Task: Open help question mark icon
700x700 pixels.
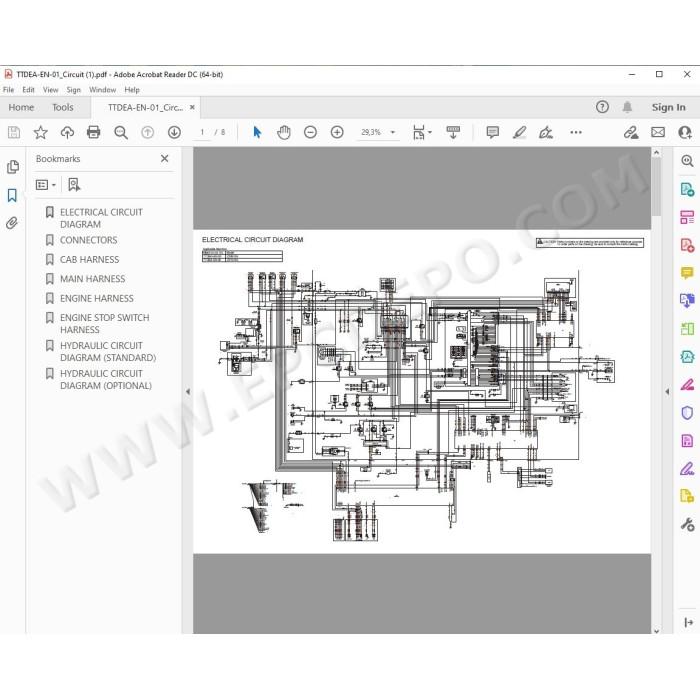Action: (602, 107)
